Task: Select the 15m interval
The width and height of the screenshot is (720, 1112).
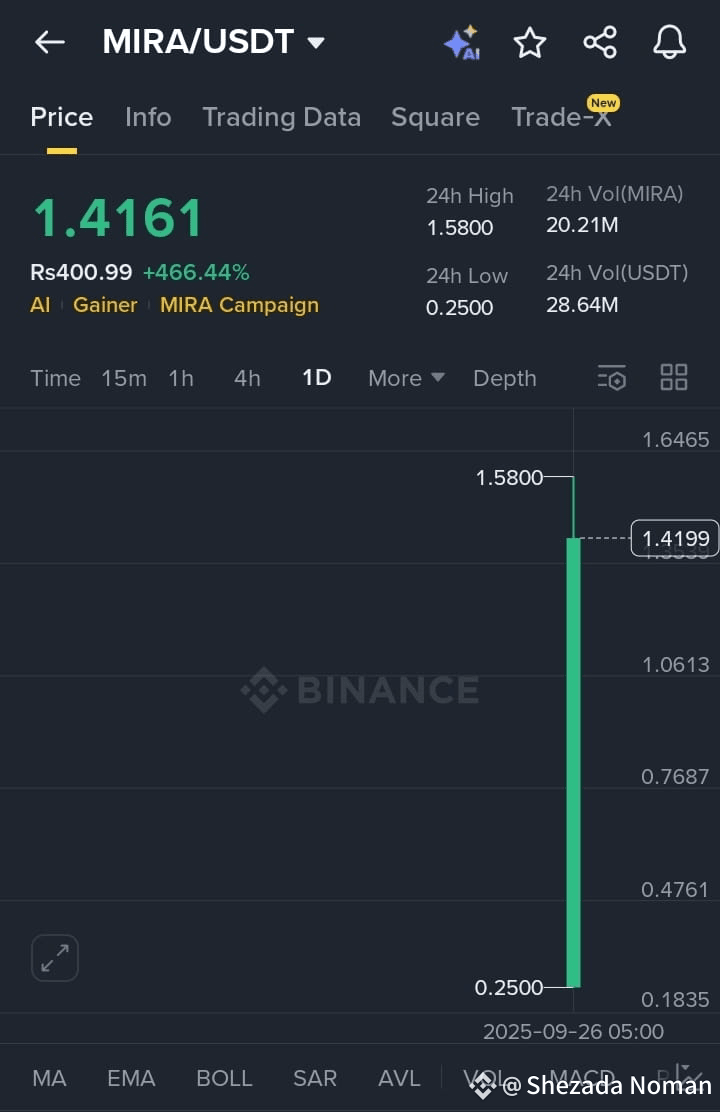Action: click(x=124, y=378)
